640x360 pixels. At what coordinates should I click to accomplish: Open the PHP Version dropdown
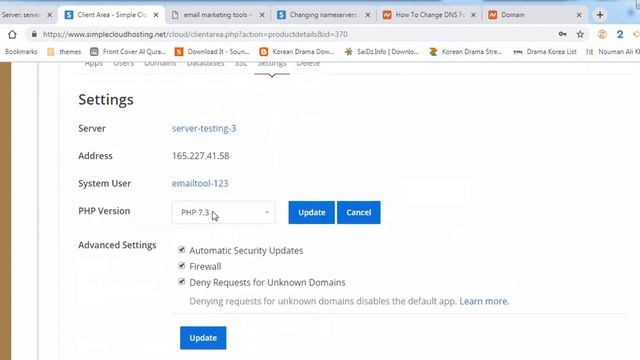(x=224, y=212)
